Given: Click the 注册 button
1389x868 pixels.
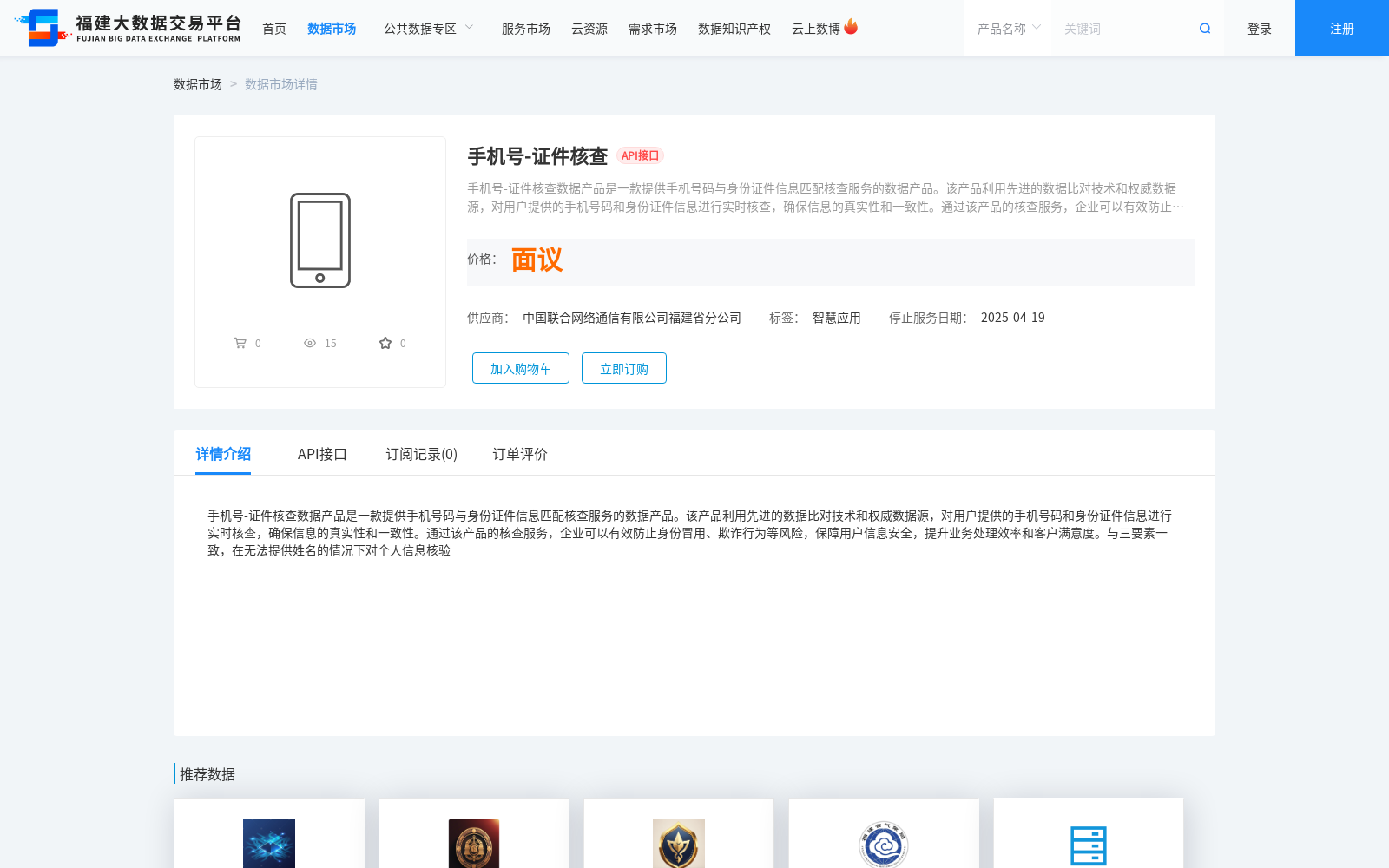Looking at the screenshot, I should click(x=1342, y=28).
